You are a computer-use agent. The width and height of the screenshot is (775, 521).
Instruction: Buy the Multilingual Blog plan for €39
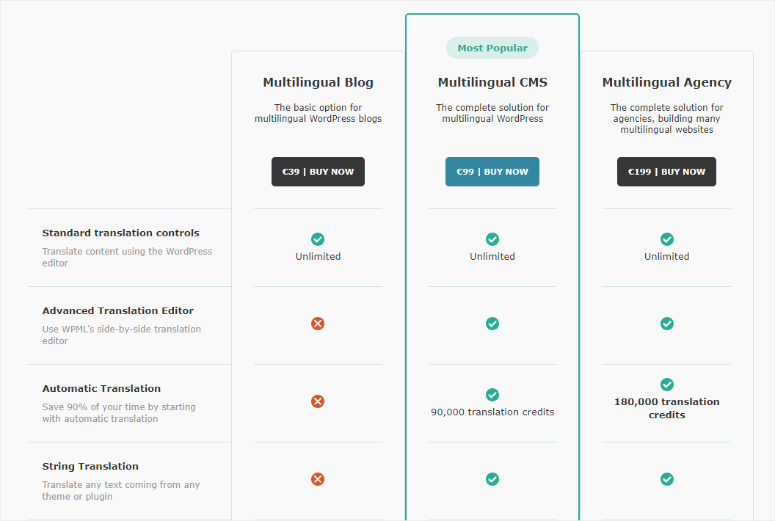tap(318, 172)
